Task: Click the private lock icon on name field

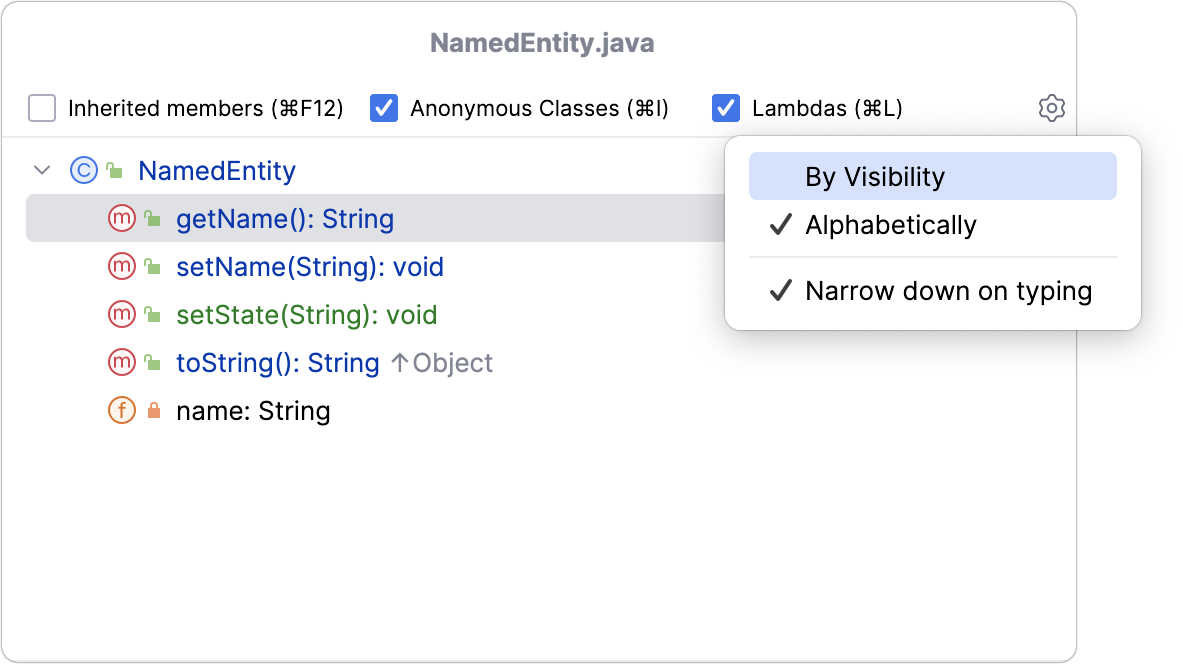Action: coord(153,411)
